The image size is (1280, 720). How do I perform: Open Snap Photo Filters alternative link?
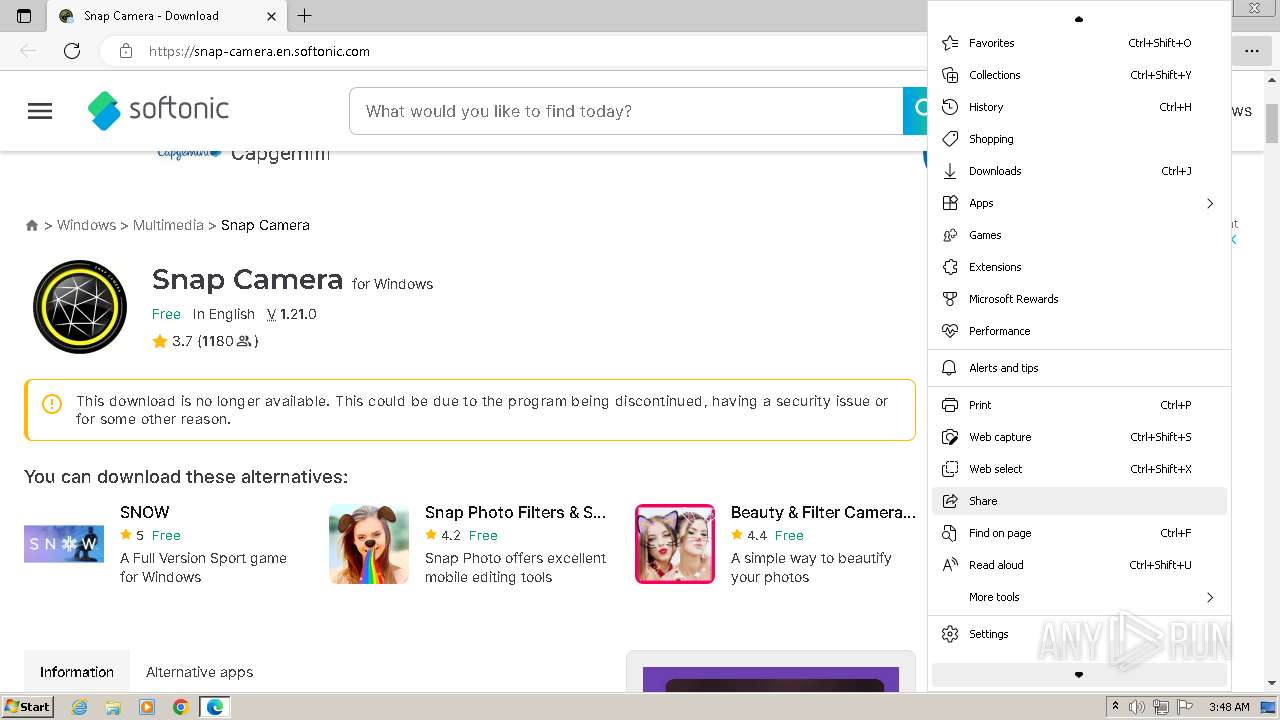(515, 512)
